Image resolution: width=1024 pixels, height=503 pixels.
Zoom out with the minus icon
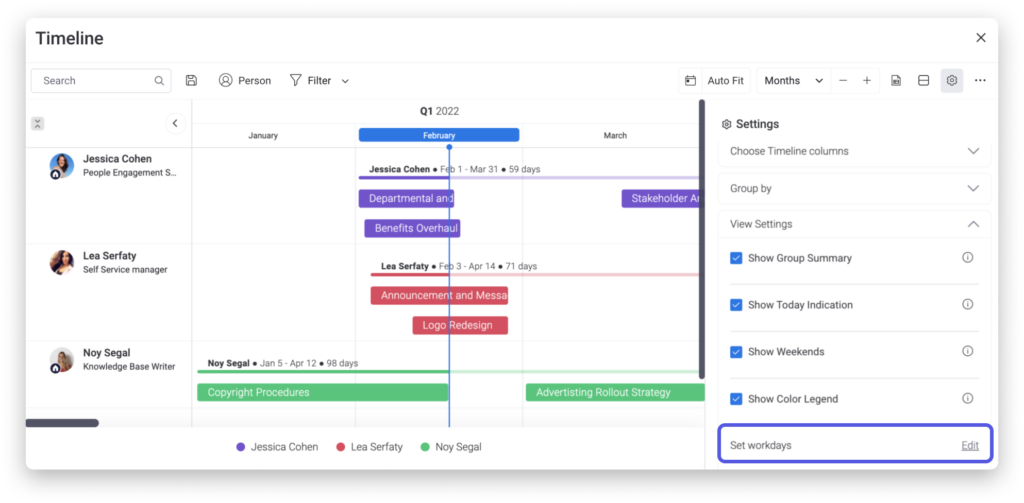click(843, 81)
